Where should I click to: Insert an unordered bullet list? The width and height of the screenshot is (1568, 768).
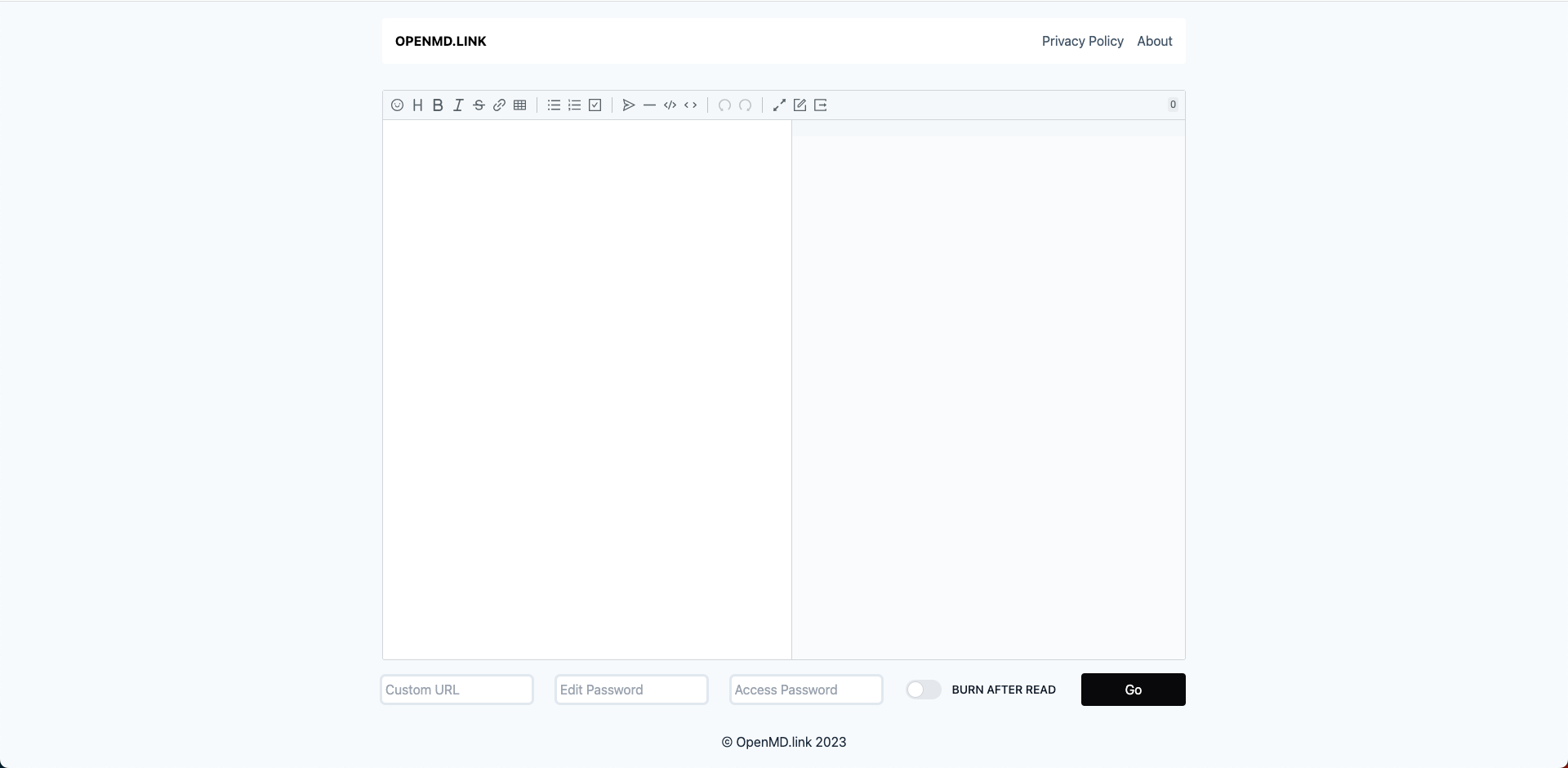click(x=554, y=105)
